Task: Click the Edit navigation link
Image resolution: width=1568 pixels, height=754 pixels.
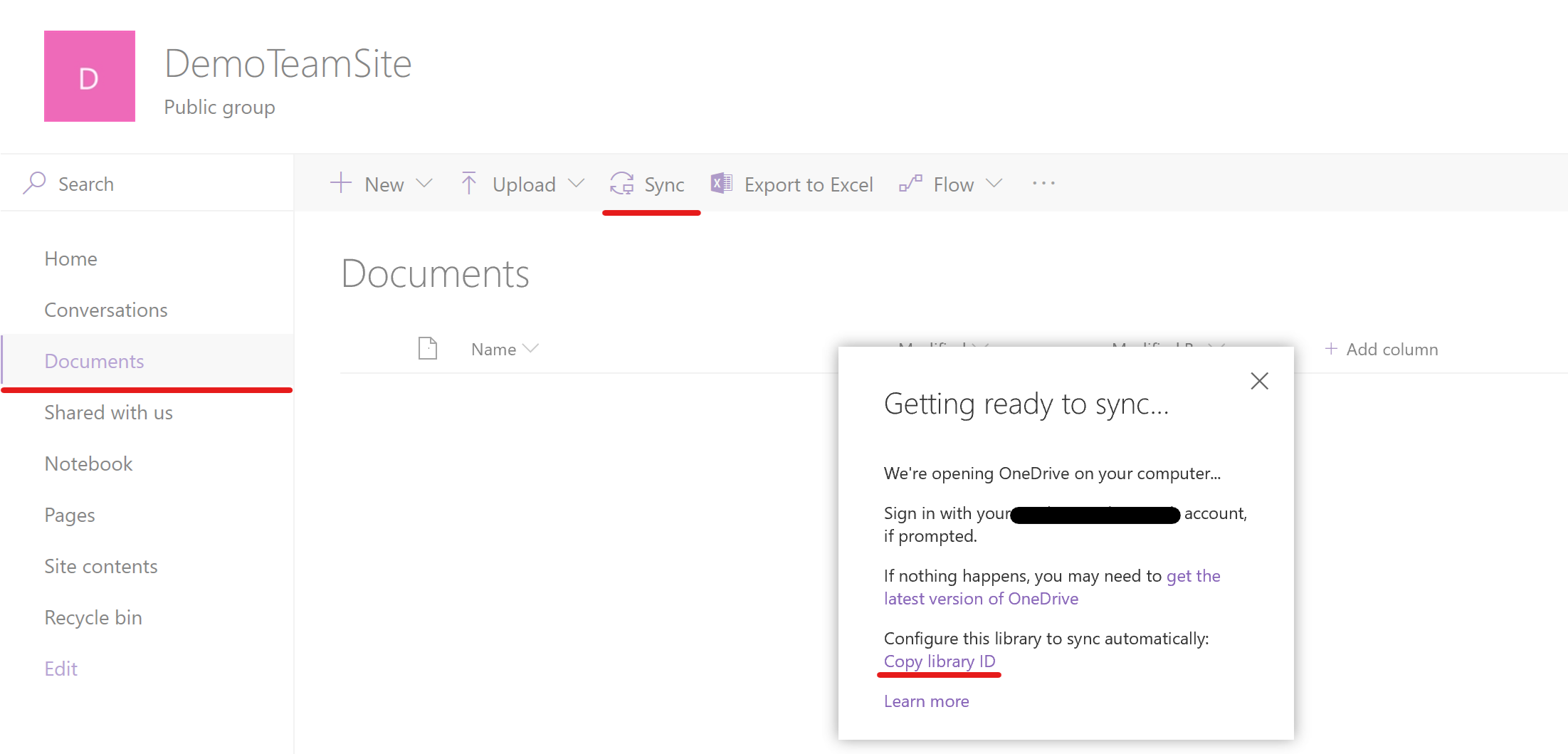Action: pyautogui.click(x=60, y=669)
